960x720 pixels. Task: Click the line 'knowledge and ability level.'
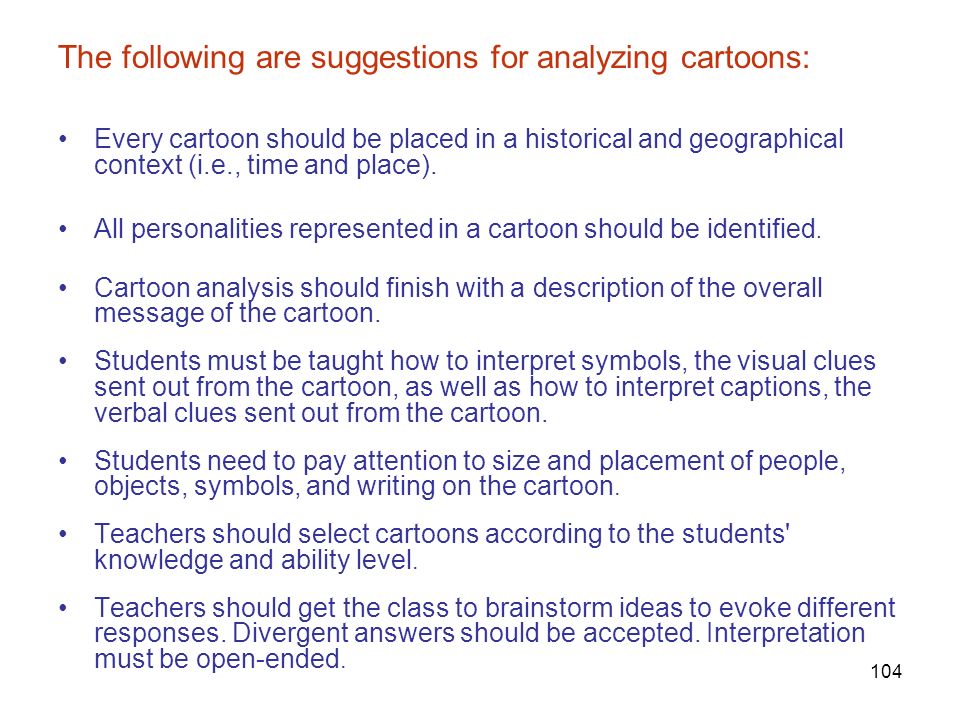255,560
